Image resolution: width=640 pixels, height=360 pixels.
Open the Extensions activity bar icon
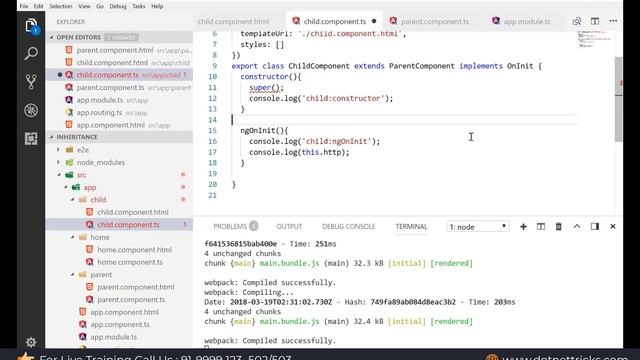point(31,139)
